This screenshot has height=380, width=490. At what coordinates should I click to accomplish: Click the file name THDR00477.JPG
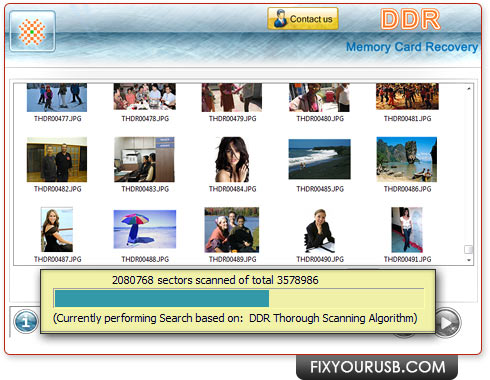point(57,119)
